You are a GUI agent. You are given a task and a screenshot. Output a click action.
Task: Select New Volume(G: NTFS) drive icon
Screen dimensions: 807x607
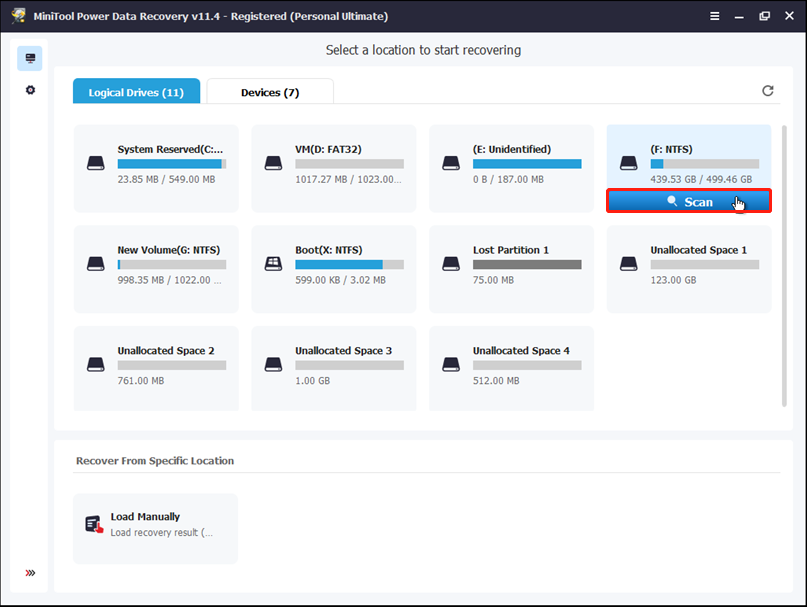96,264
